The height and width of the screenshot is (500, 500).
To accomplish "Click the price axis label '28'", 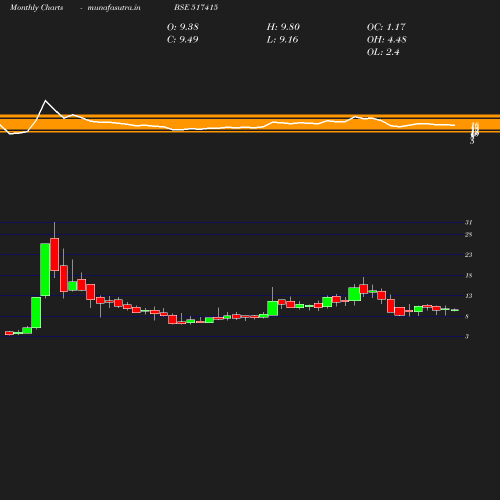I will (x=469, y=235).
